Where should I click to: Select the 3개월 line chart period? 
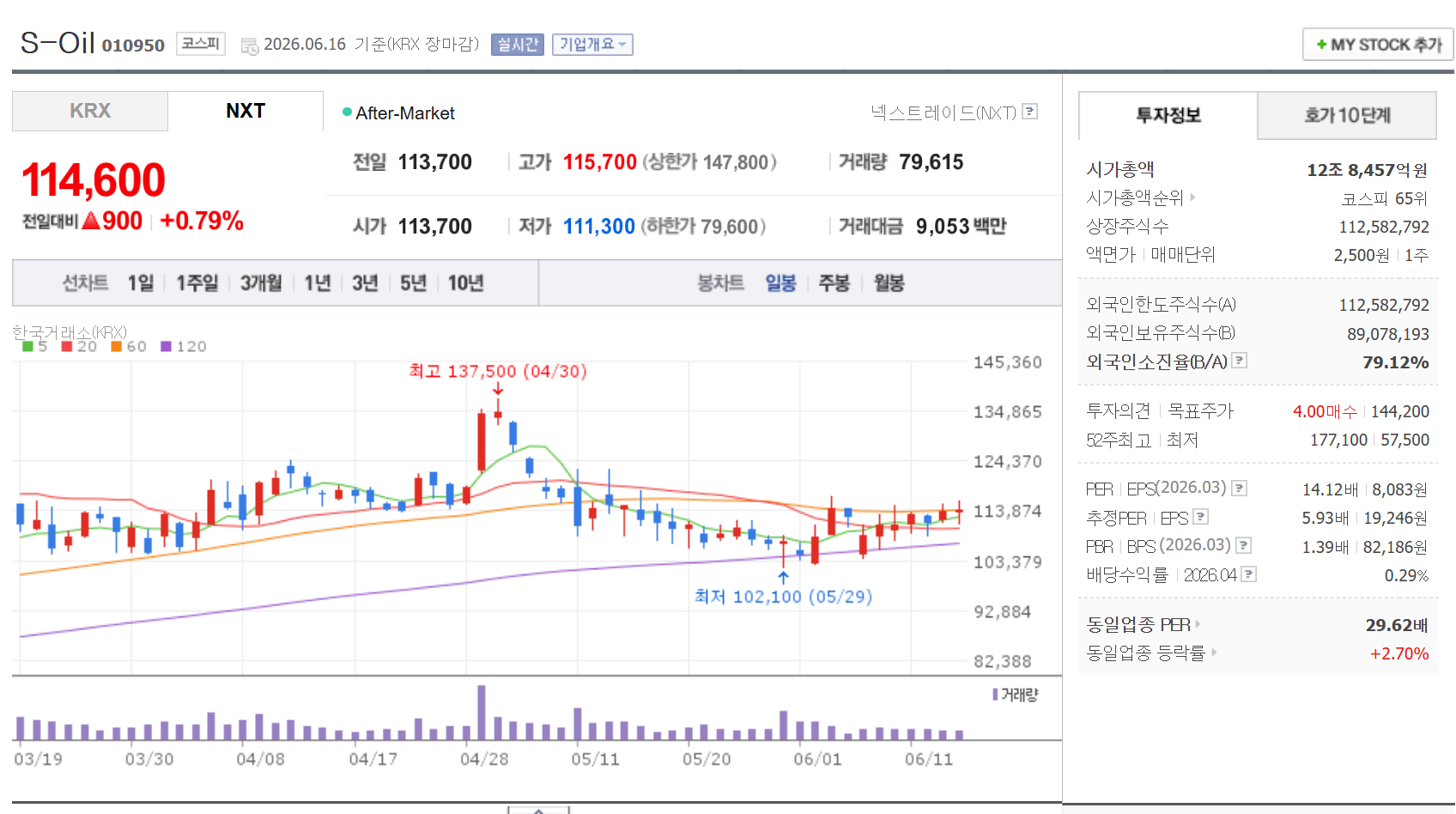pos(261,283)
